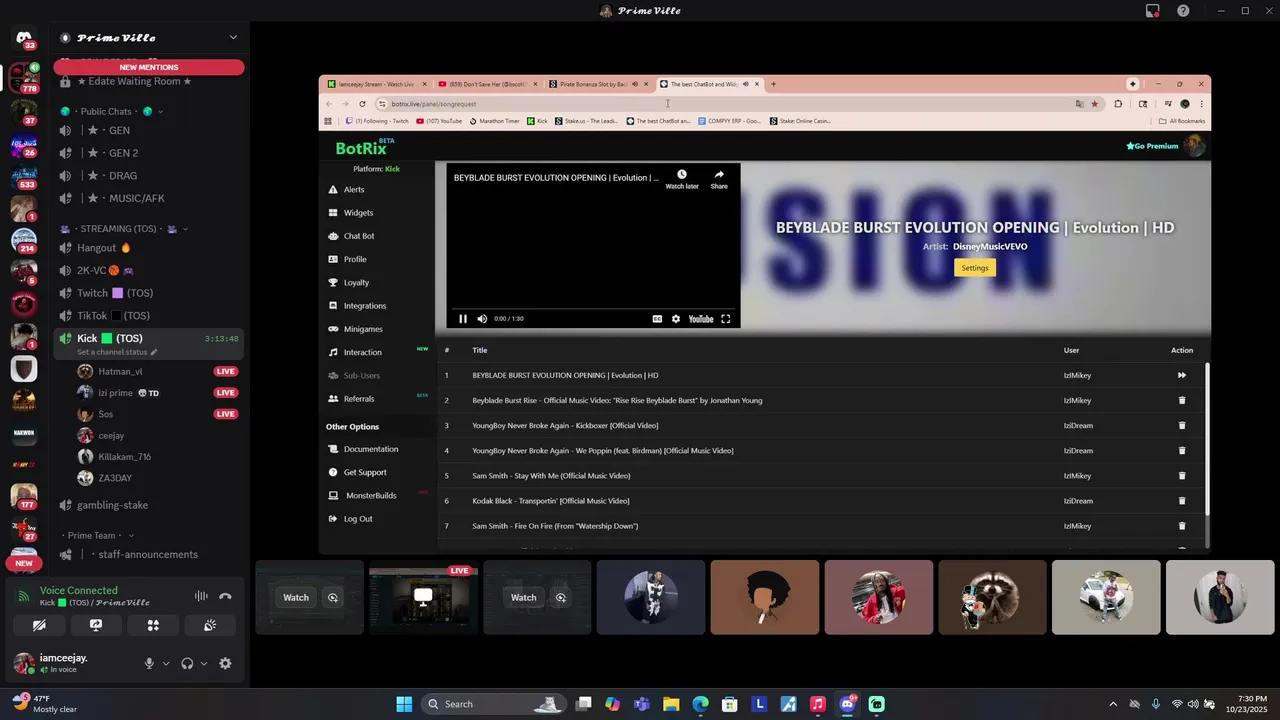Click the NEW servers pill button
Screen dimensions: 1280x720
(x=24, y=563)
